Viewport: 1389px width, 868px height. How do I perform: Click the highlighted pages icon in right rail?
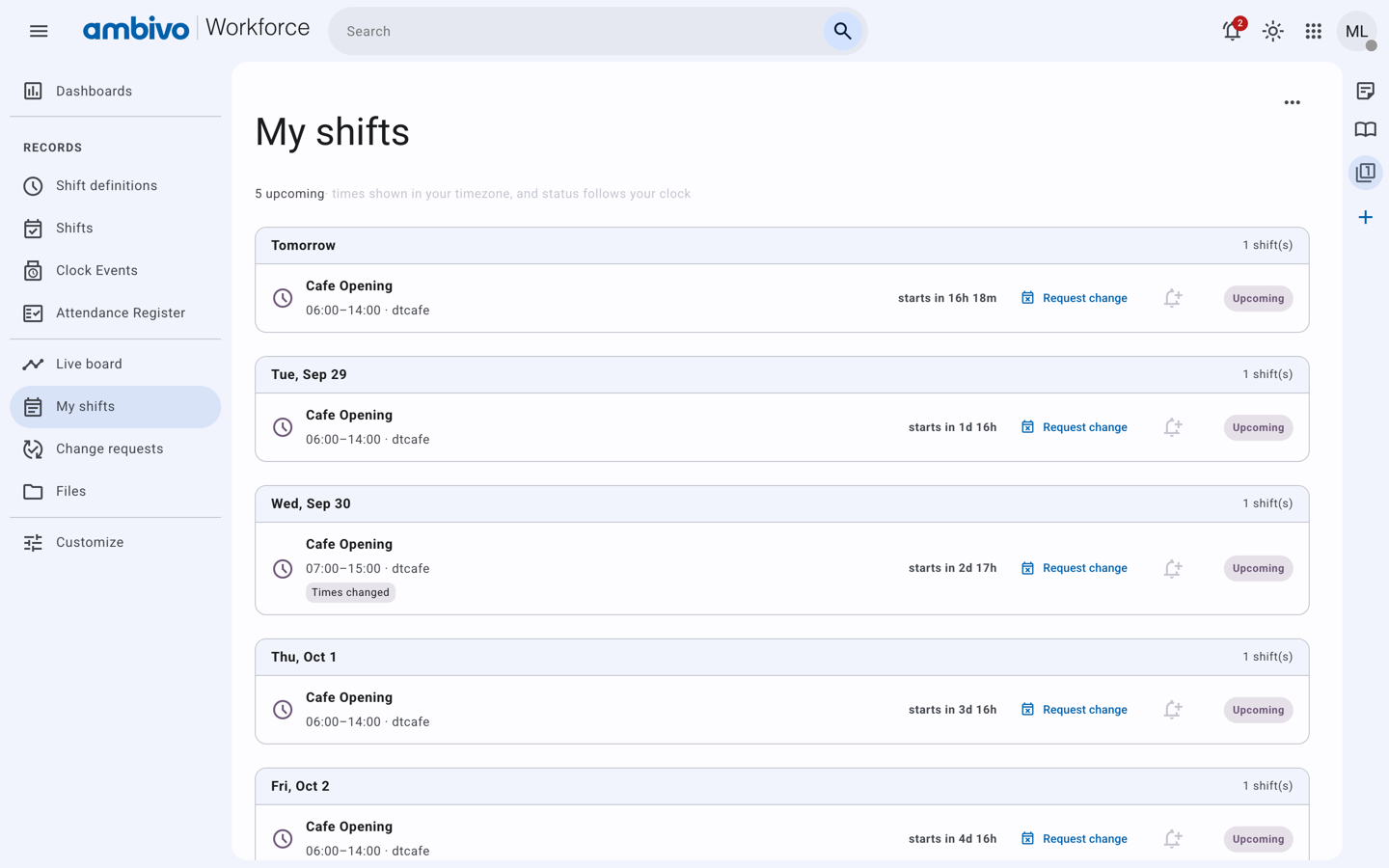pyautogui.click(x=1366, y=173)
